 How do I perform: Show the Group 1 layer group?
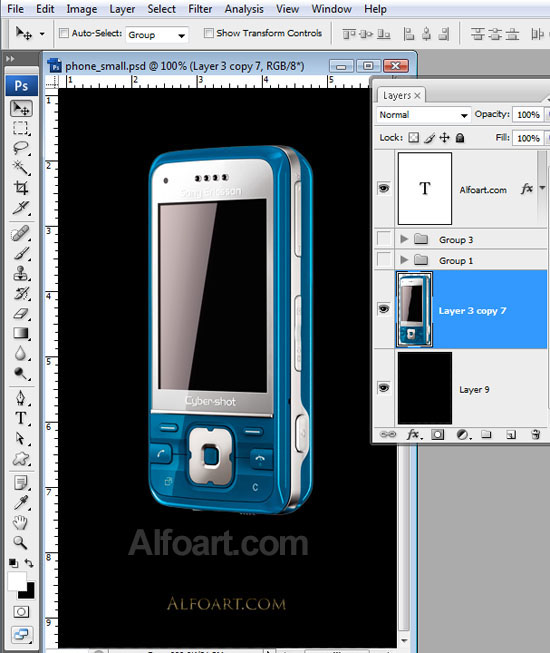(384, 259)
